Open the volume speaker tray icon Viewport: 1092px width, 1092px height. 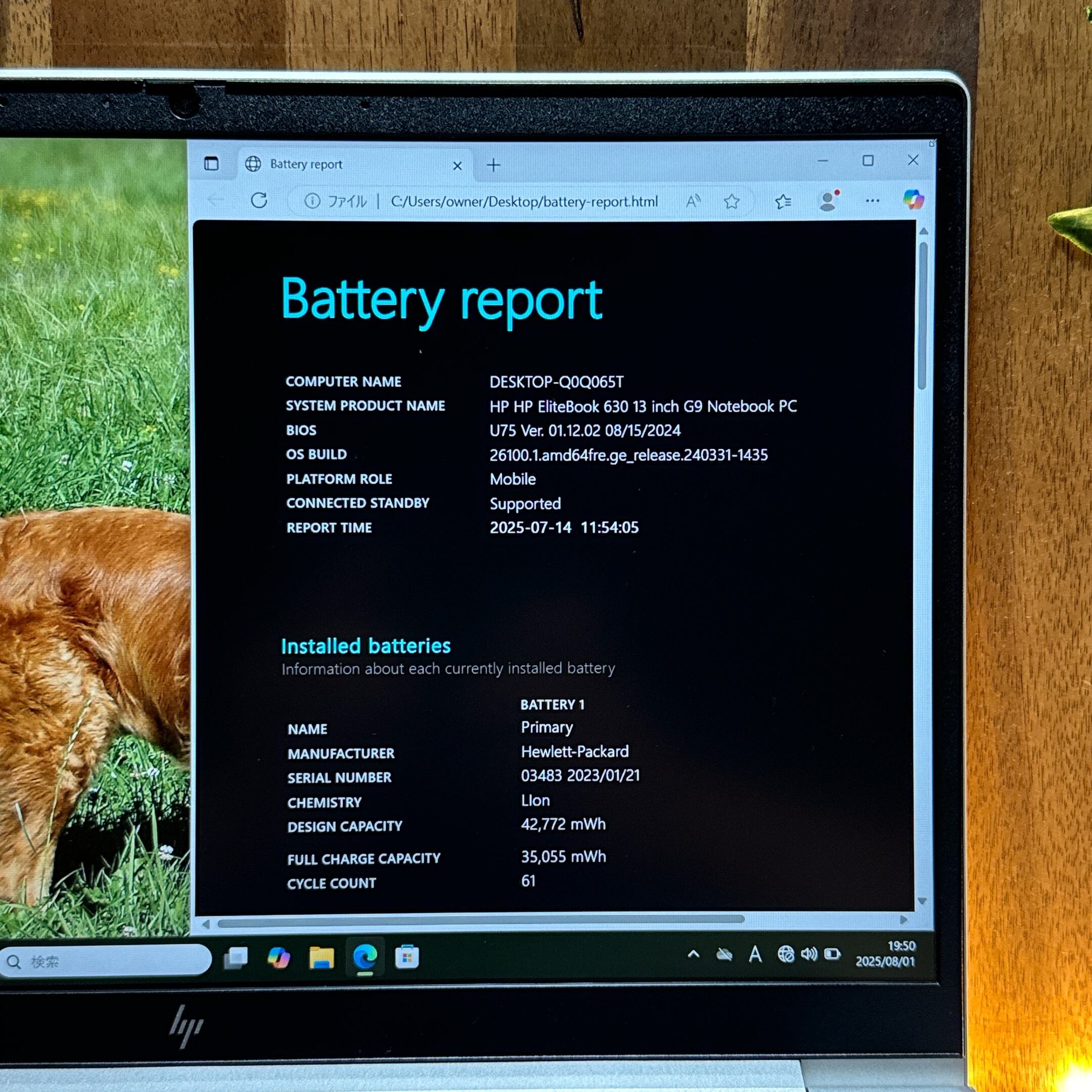click(809, 954)
